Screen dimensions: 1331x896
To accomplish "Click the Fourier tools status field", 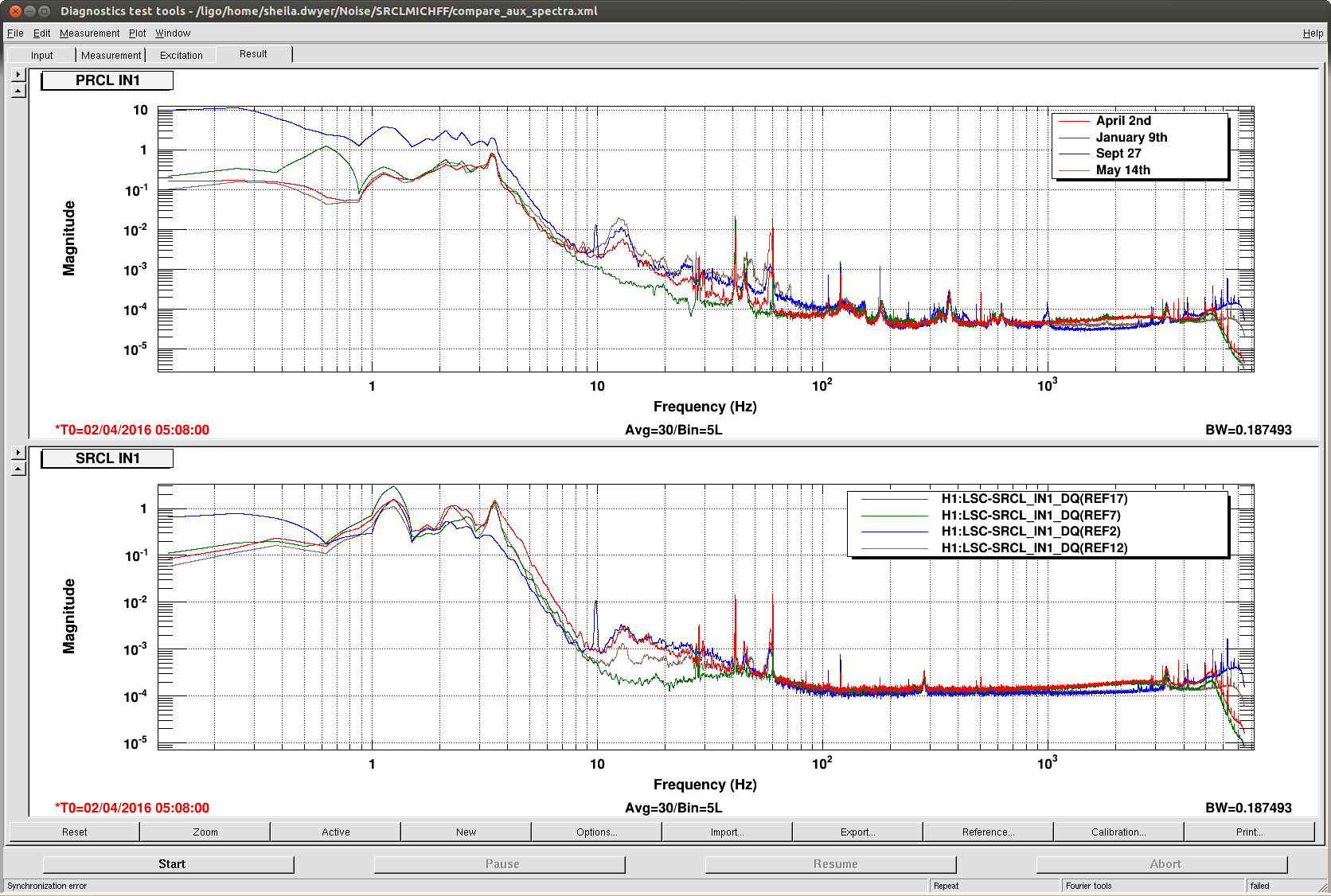I will pos(1153,886).
